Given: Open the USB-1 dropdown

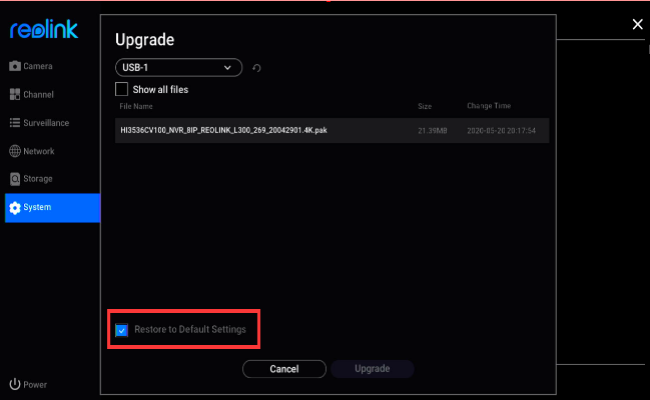Looking at the screenshot, I should (179, 67).
